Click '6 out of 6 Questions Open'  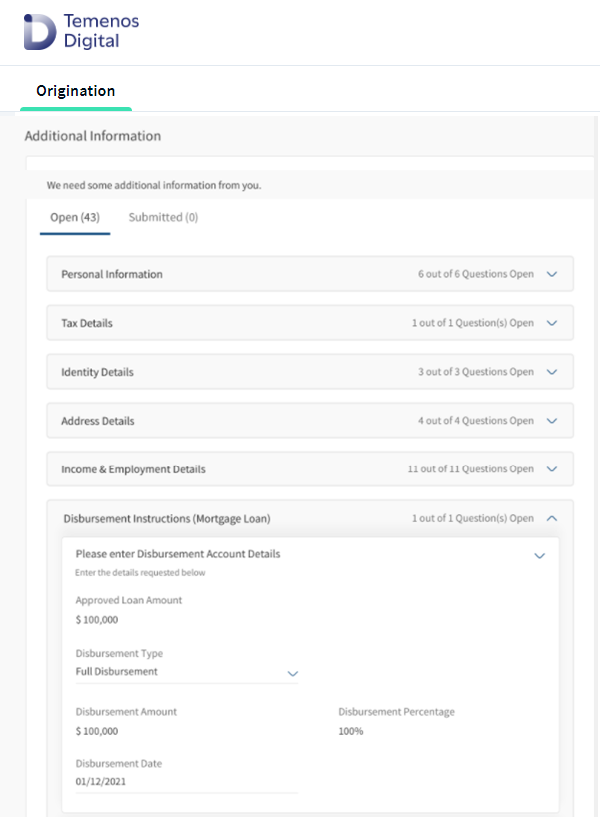[x=476, y=274]
